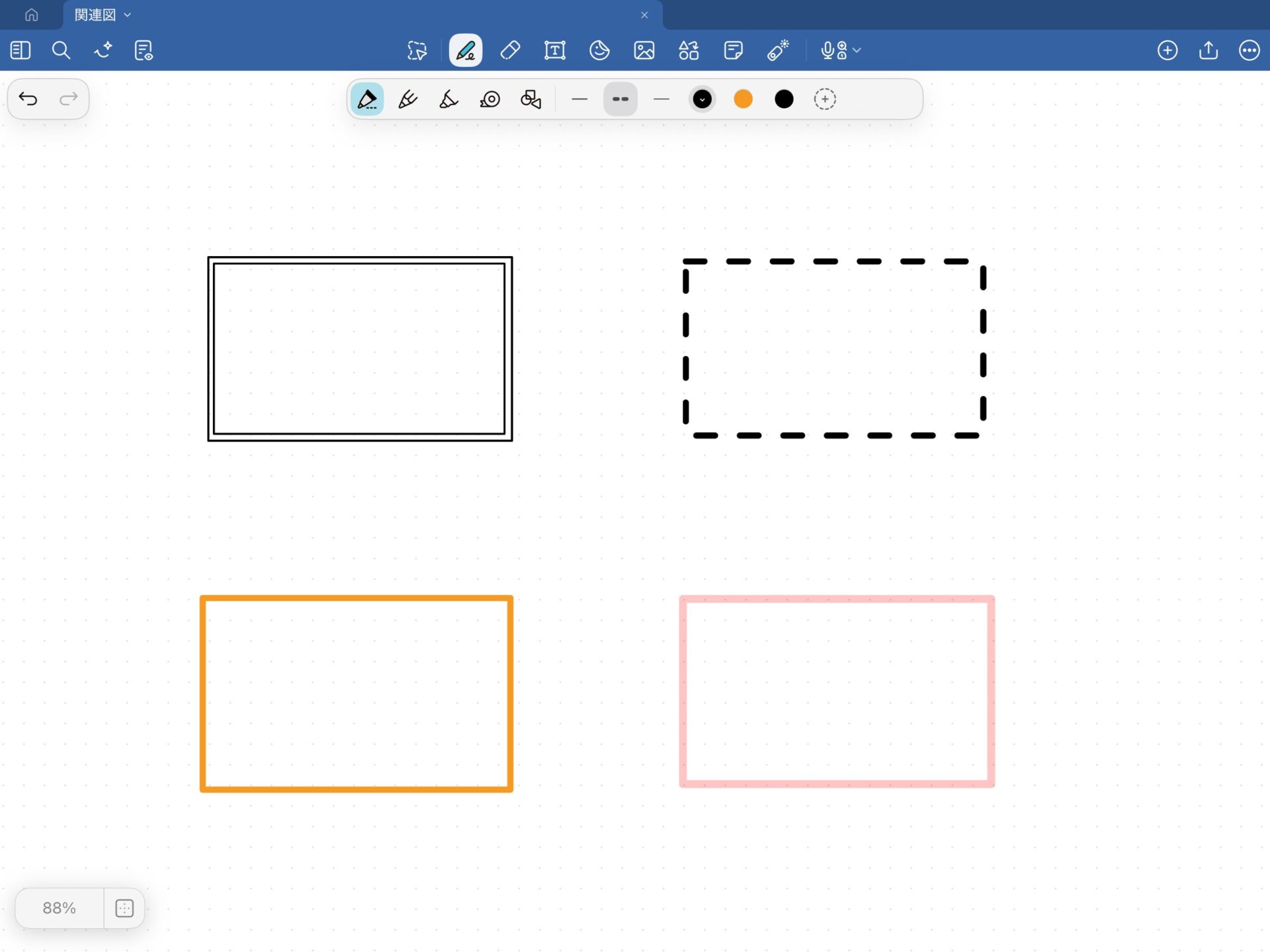The image size is (1270, 952).
Task: Select the sticky note tool
Action: tap(733, 50)
